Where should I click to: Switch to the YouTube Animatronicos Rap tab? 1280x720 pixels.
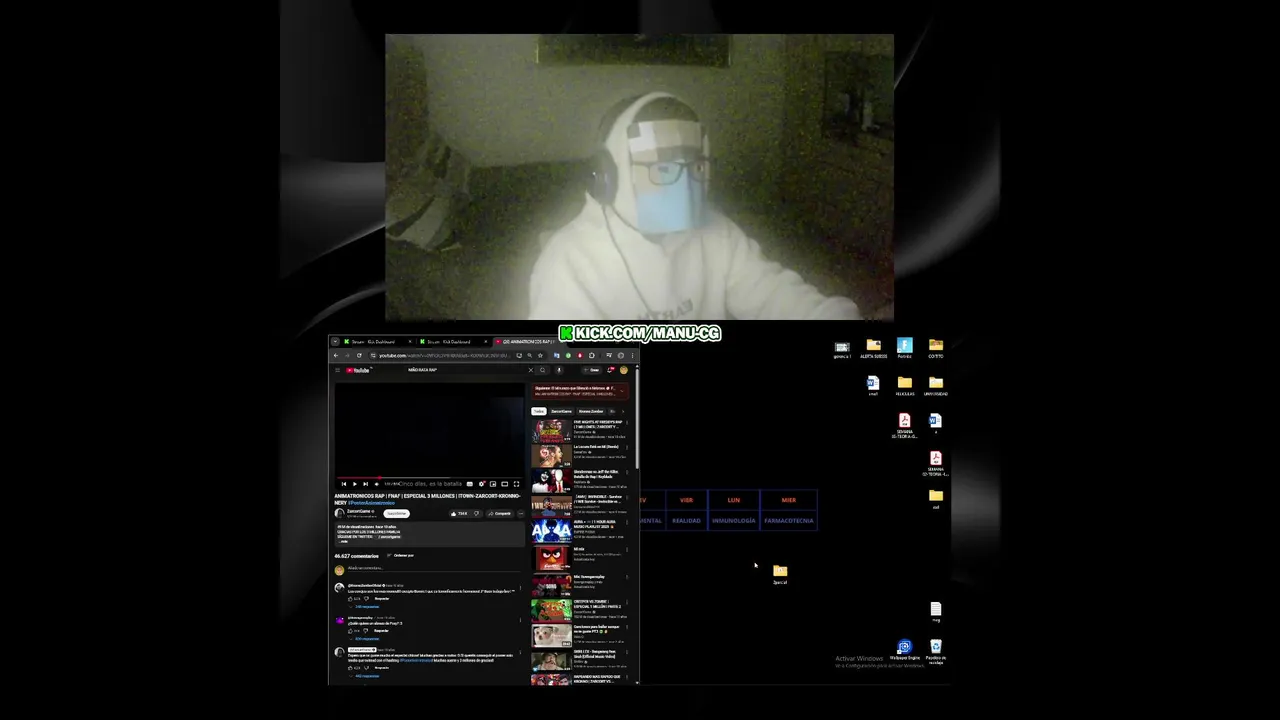point(528,342)
